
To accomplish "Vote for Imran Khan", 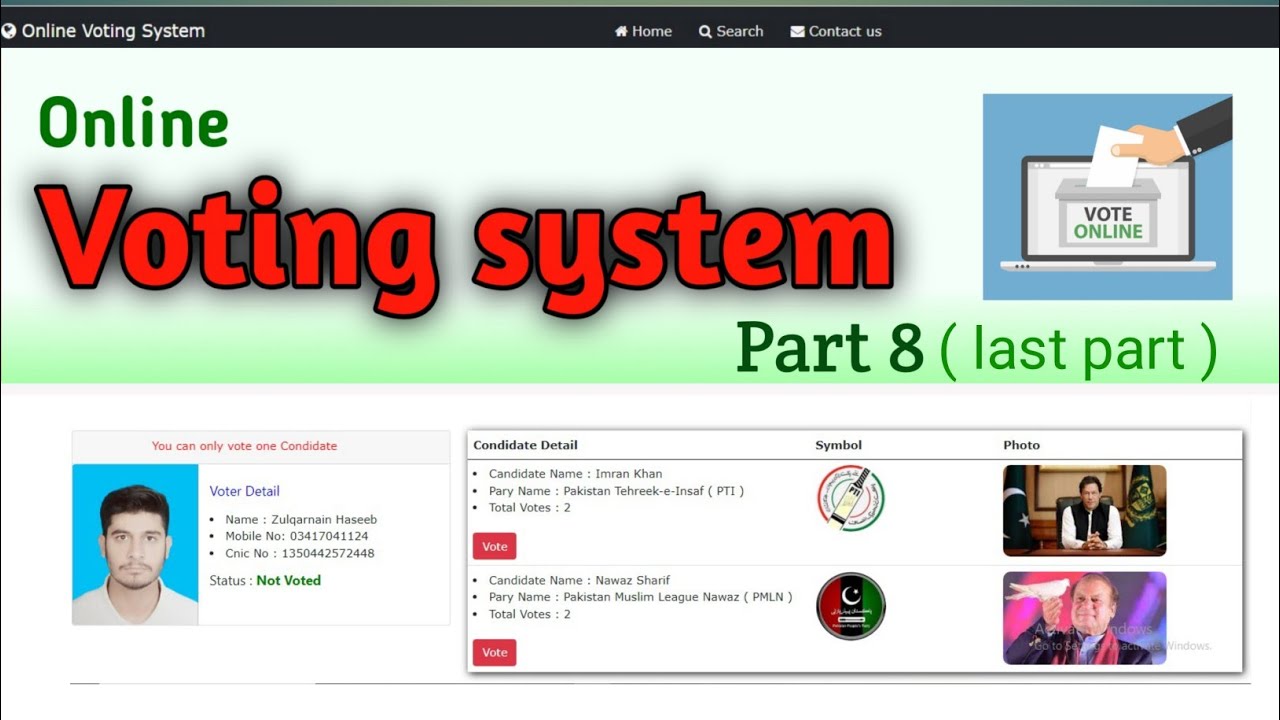I will [495, 546].
